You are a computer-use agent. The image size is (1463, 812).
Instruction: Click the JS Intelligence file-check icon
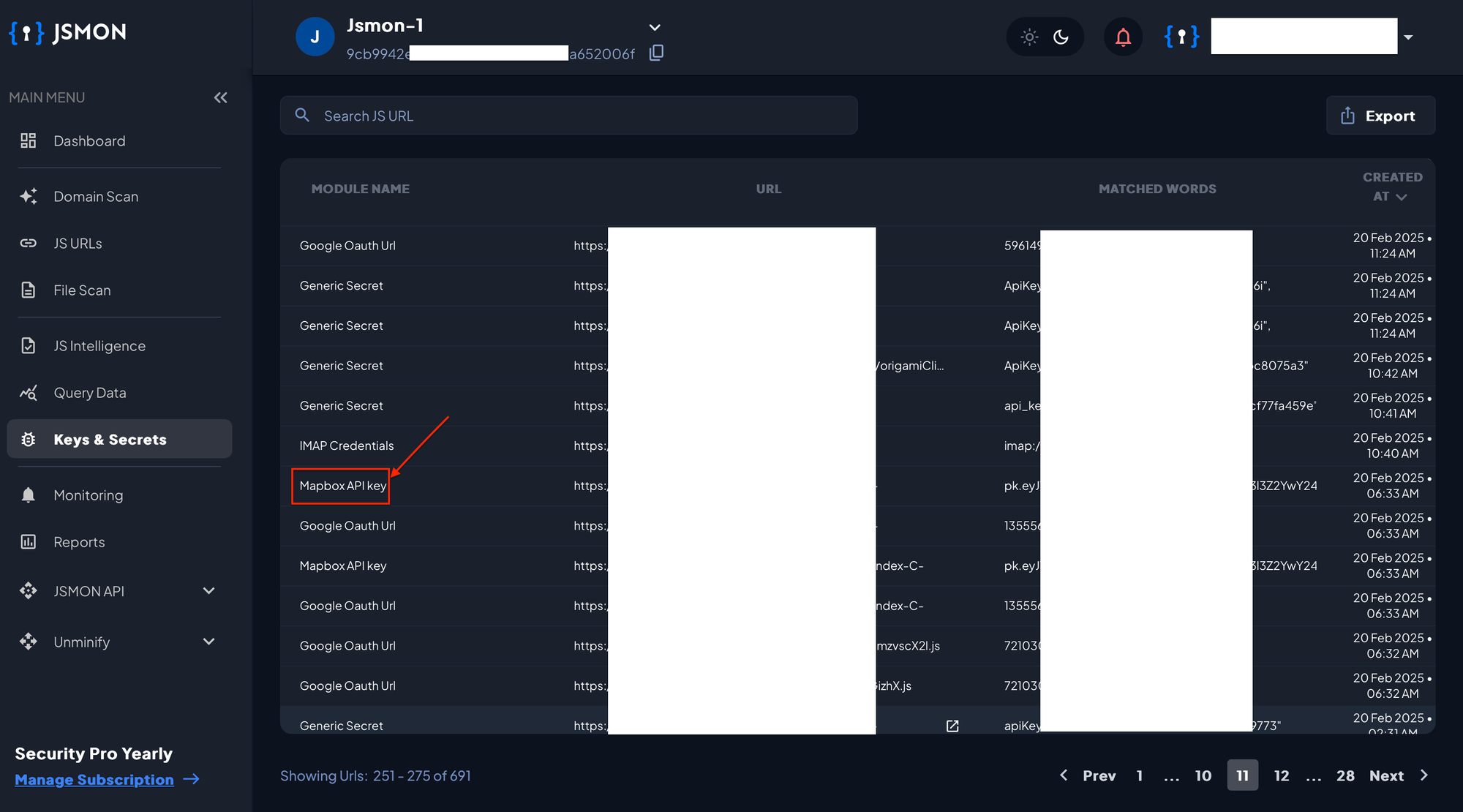point(28,345)
